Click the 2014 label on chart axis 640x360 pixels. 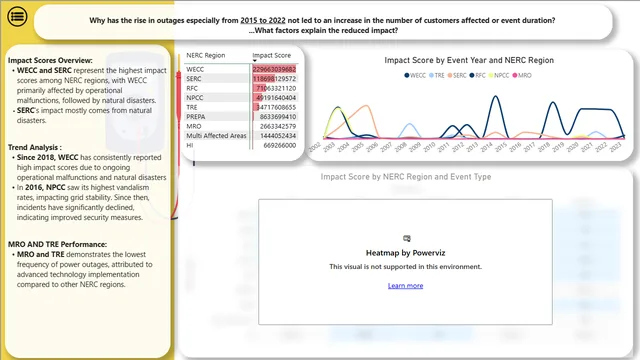pos(486,147)
